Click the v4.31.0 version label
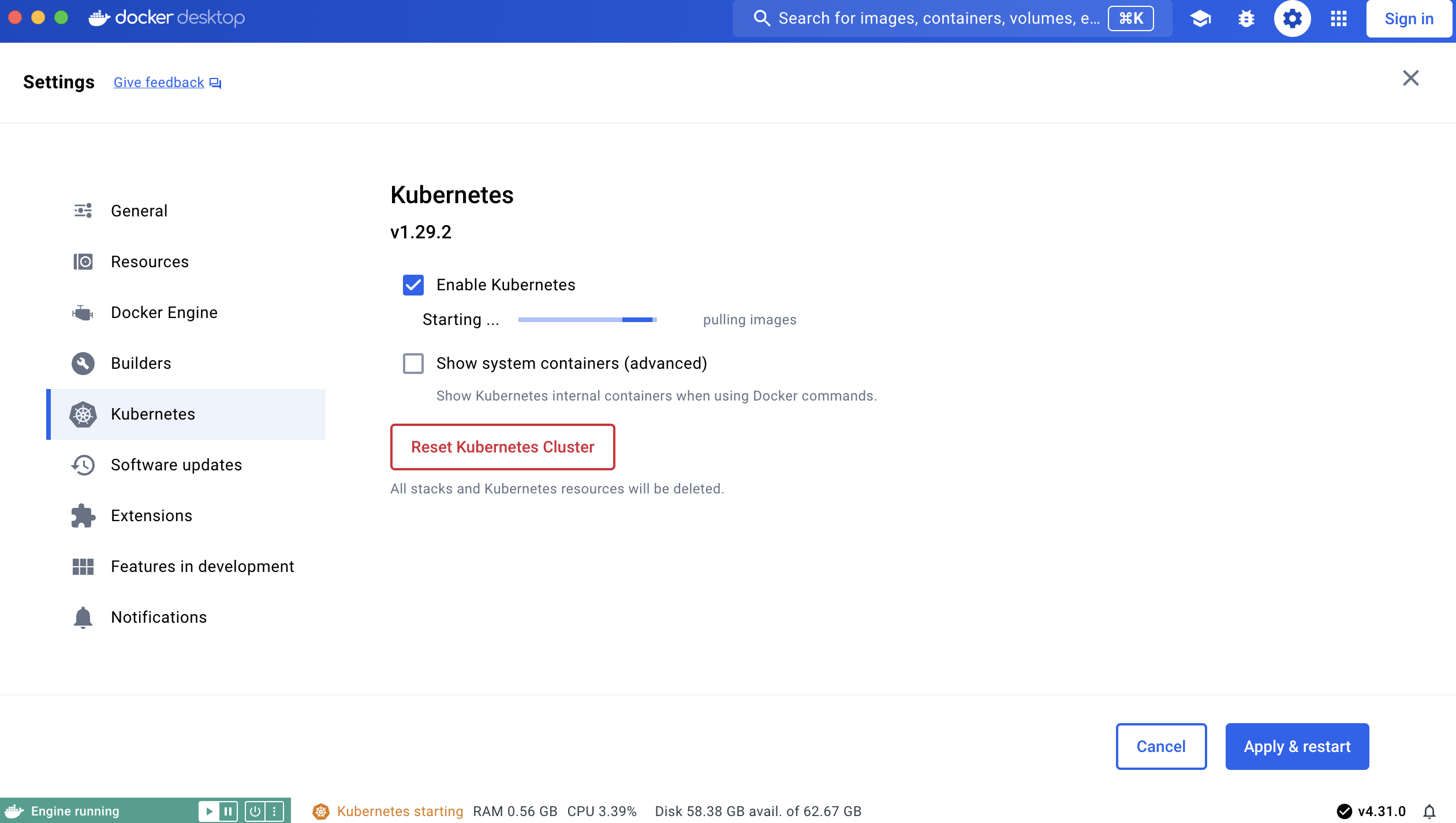The image size is (1456, 823). [1382, 811]
